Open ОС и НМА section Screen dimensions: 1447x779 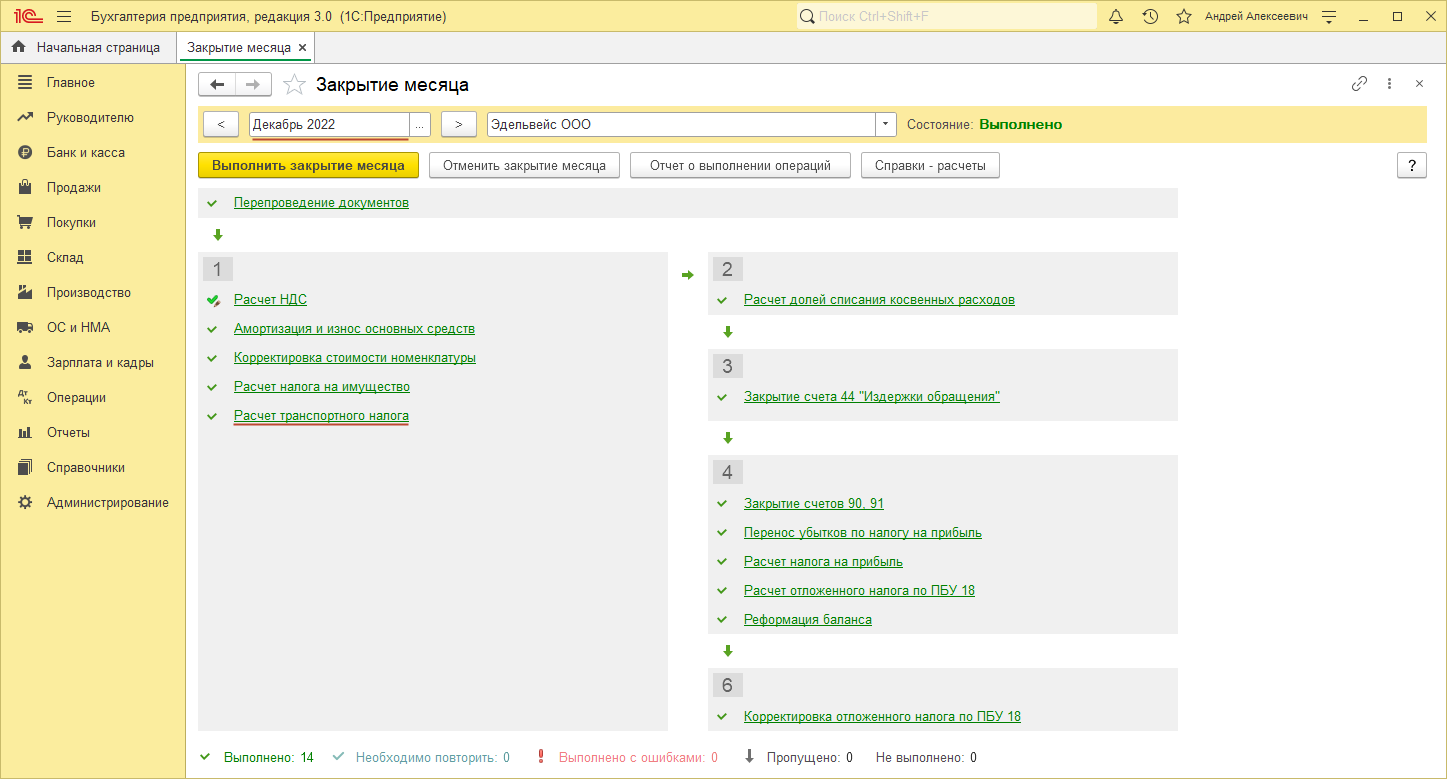tap(79, 327)
